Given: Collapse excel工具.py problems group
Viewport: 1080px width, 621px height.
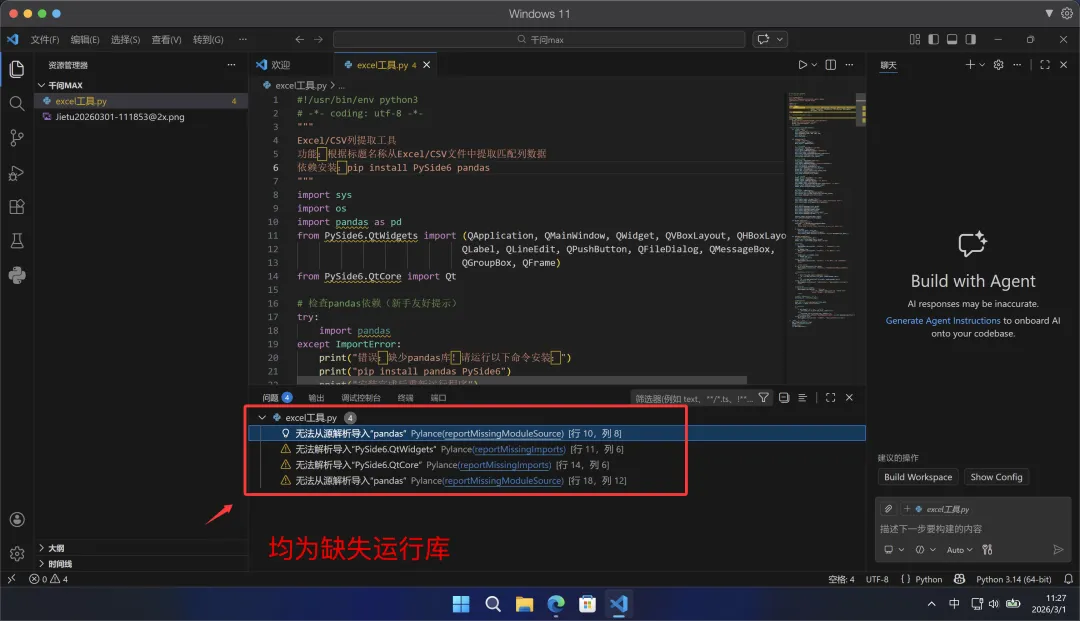Looking at the screenshot, I should pos(262,417).
